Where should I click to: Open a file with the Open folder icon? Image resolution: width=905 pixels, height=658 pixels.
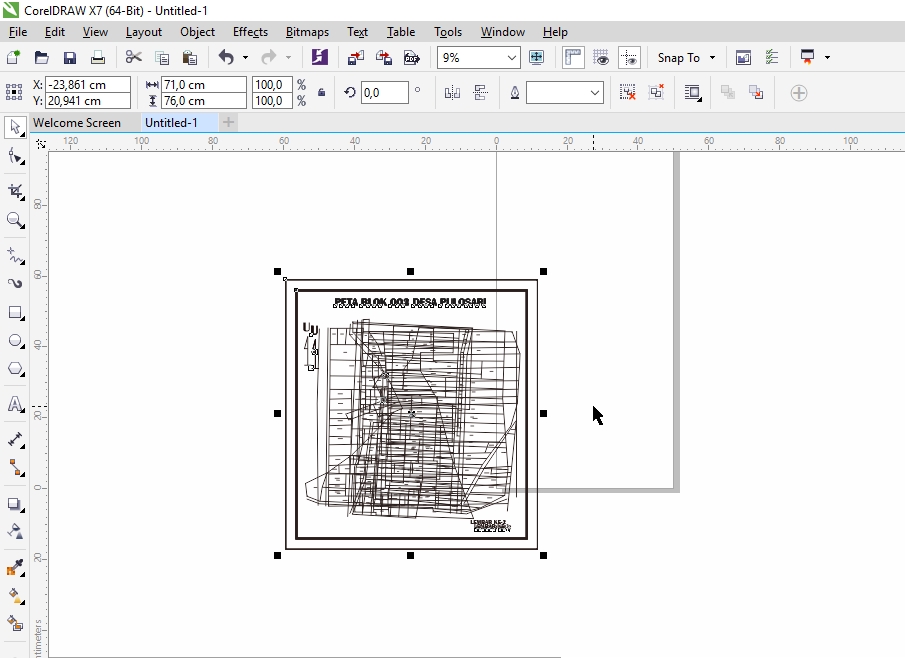coord(41,57)
